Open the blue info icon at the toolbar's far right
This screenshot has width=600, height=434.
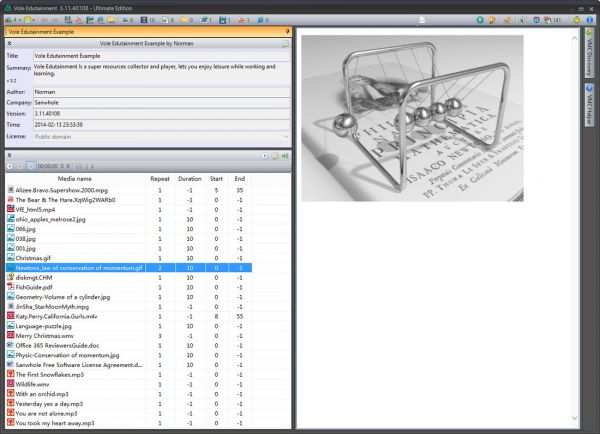[x=590, y=20]
